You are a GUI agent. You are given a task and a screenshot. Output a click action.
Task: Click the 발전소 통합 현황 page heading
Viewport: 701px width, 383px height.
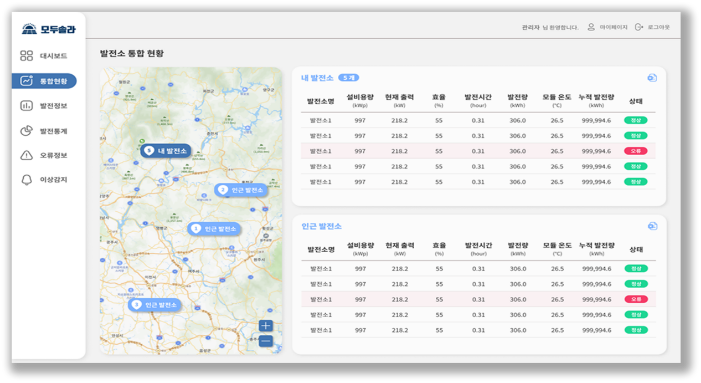pyautogui.click(x=132, y=53)
